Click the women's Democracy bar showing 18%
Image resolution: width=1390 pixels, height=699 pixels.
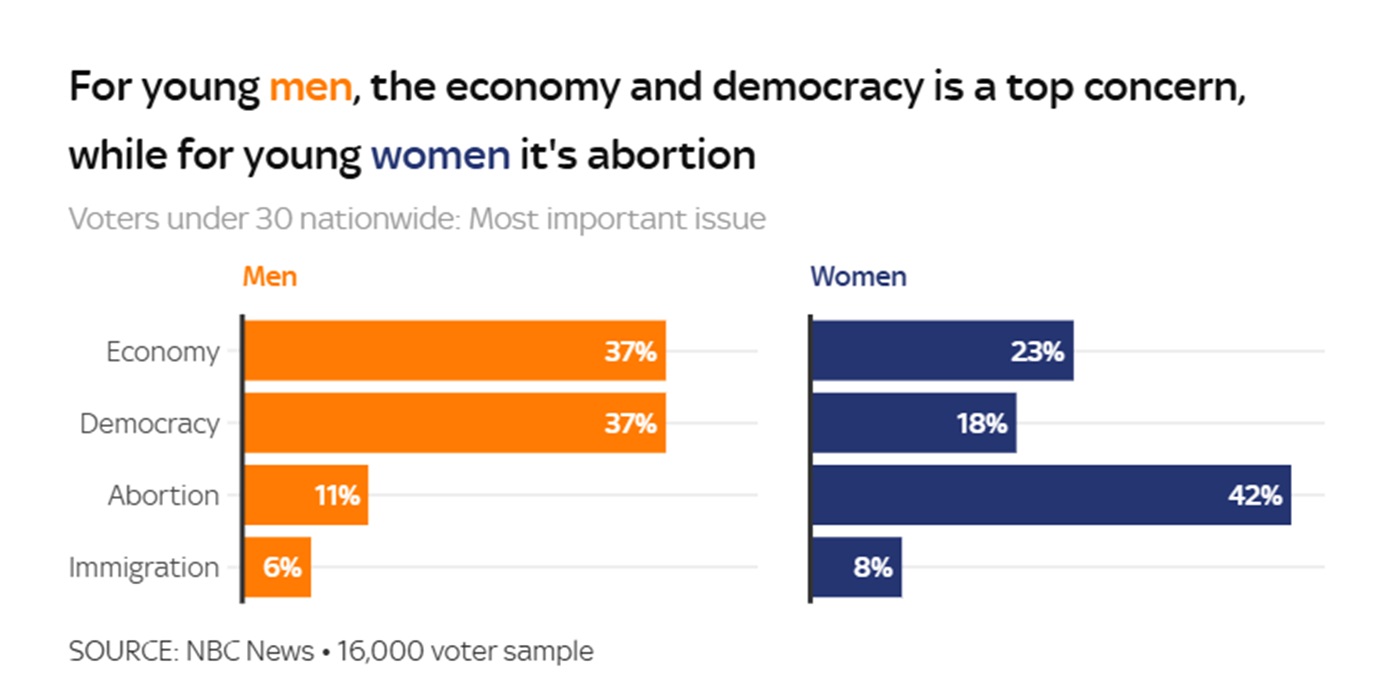(913, 423)
